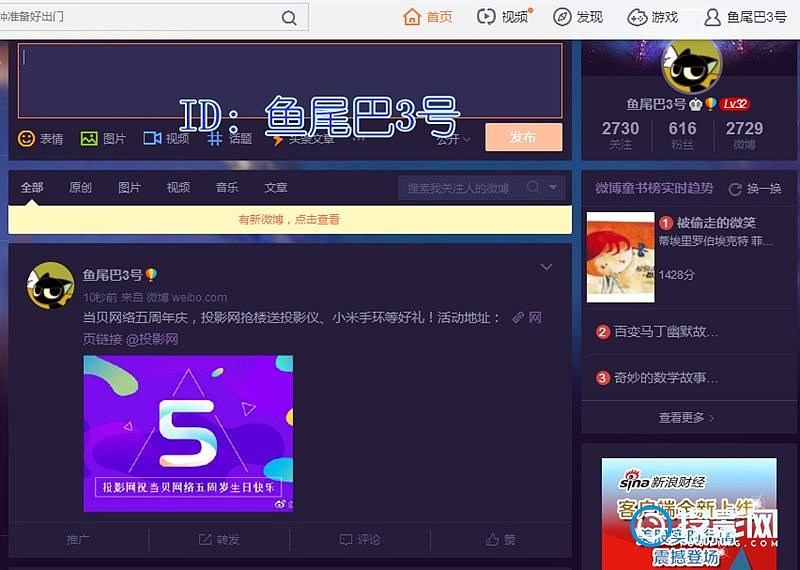Like the post with the 赞 thumbs-up

[x=501, y=539]
